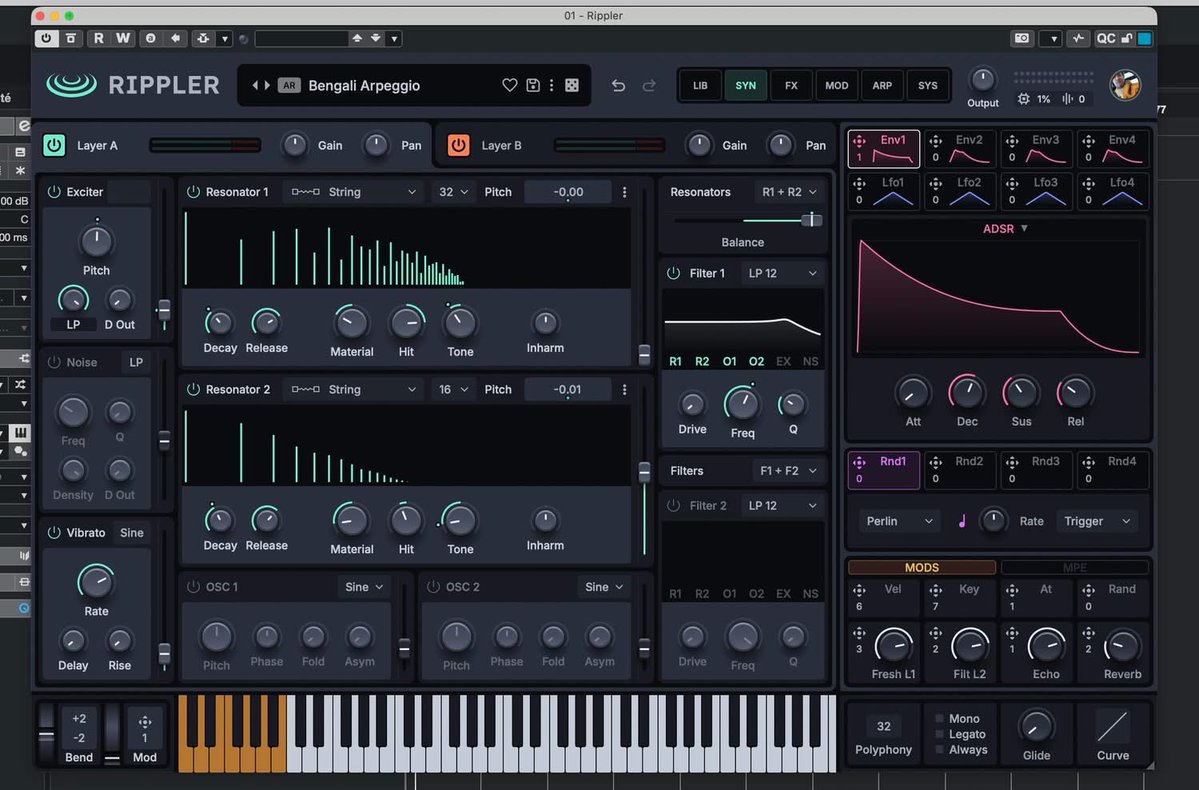The image size is (1199, 790).
Task: Click the Vel modulation assign crosshair icon
Action: (859, 590)
